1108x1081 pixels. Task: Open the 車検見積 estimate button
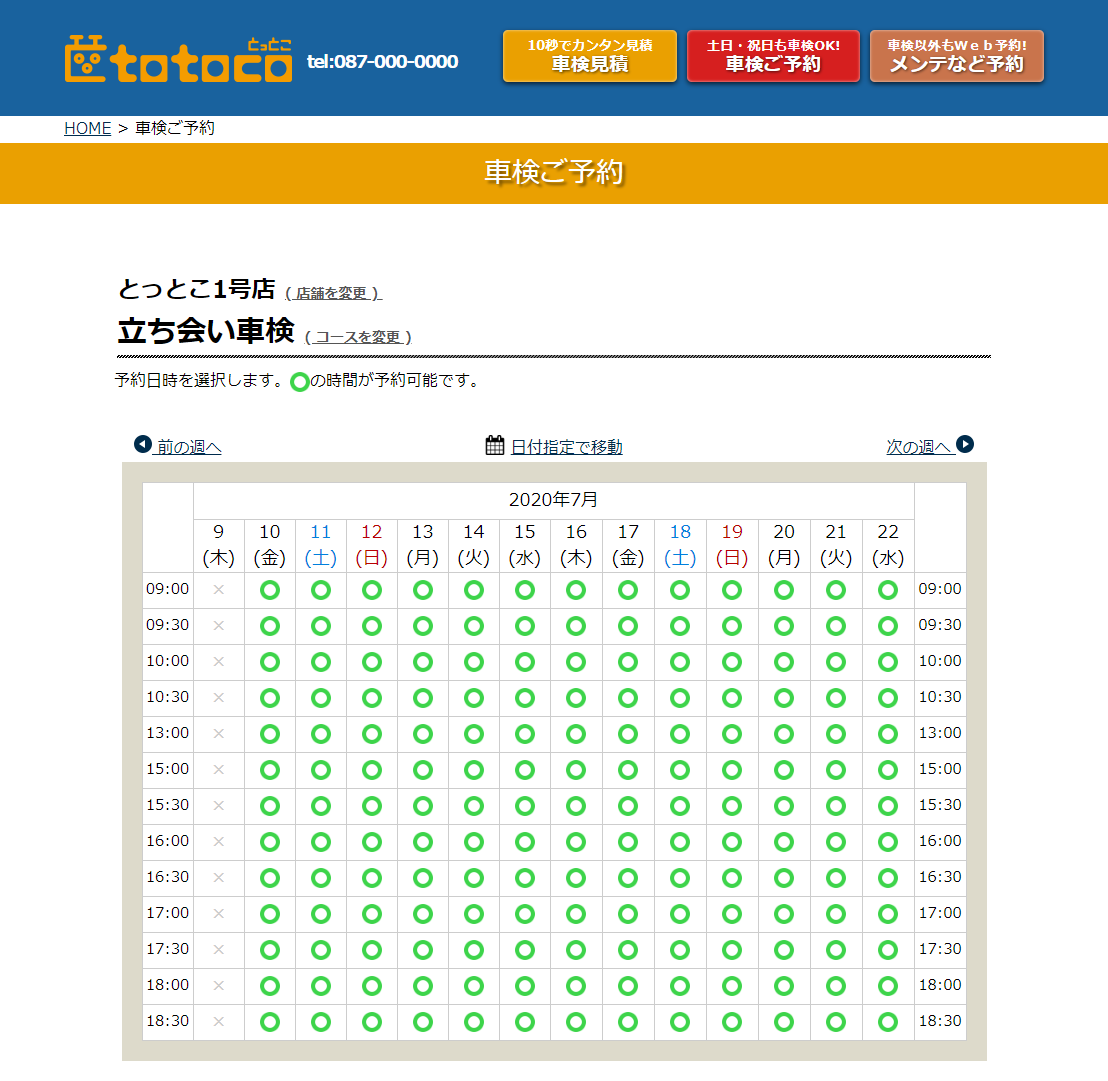point(590,56)
